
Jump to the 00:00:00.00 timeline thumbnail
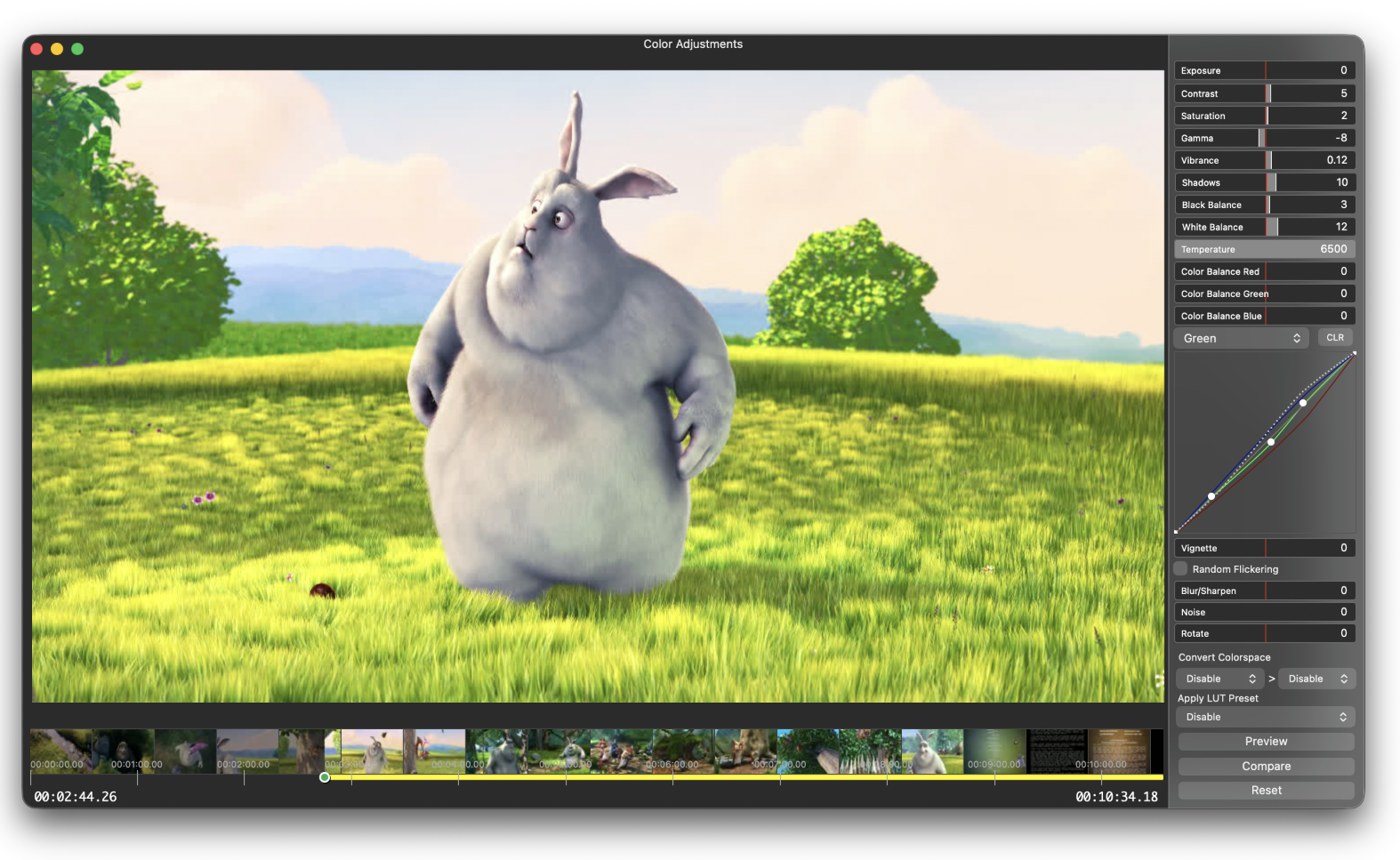pos(61,751)
